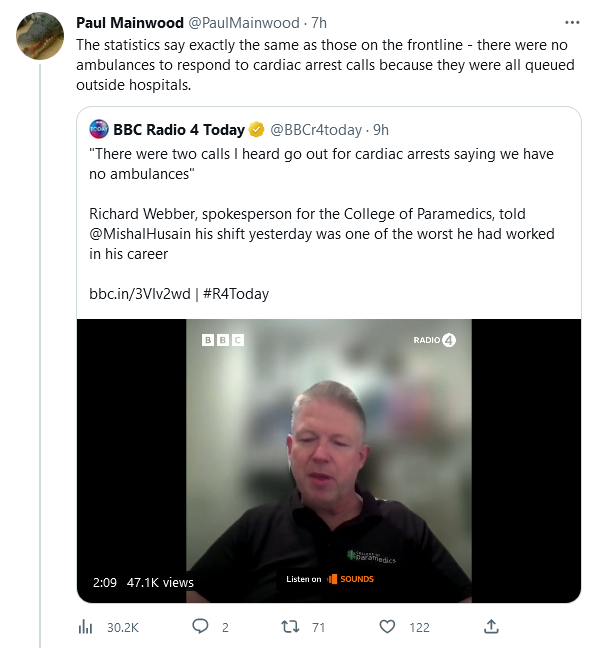The height and width of the screenshot is (648, 598).
Task: Click the share upload icon
Action: [491, 627]
